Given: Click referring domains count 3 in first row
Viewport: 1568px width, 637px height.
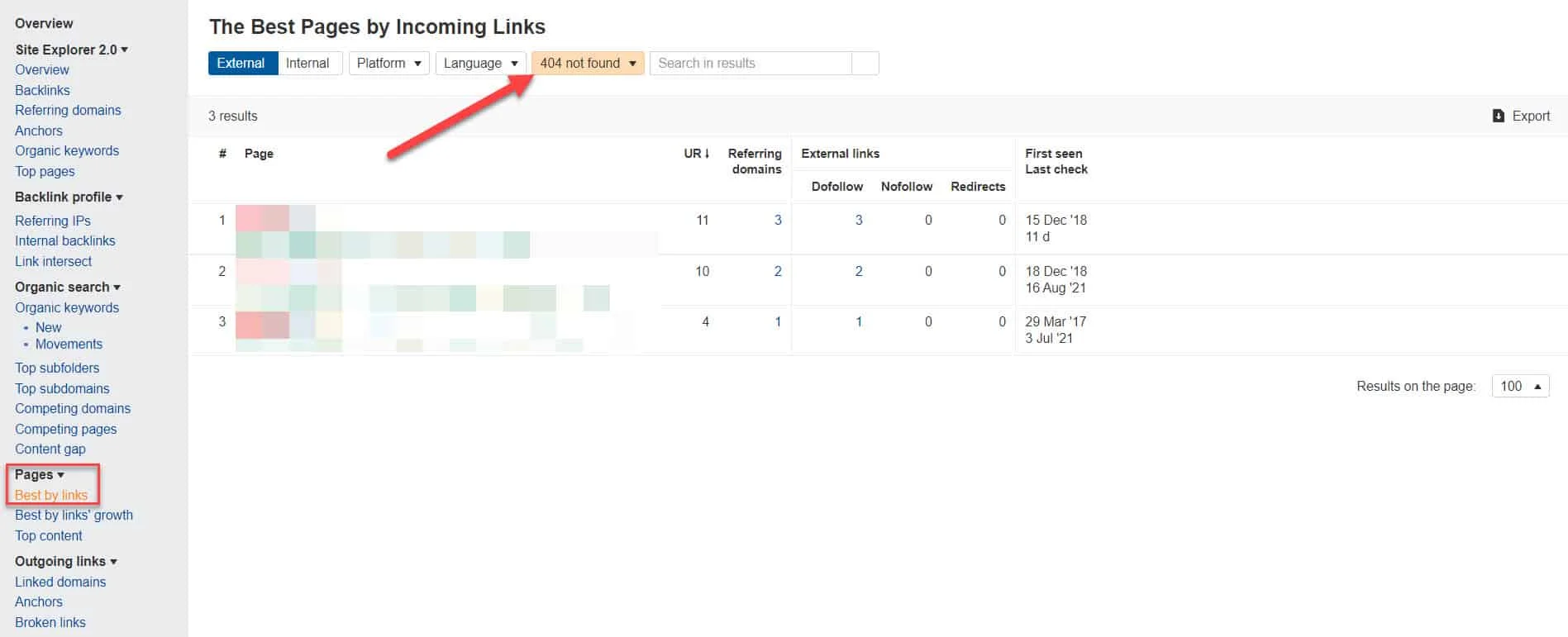Looking at the screenshot, I should pyautogui.click(x=777, y=220).
